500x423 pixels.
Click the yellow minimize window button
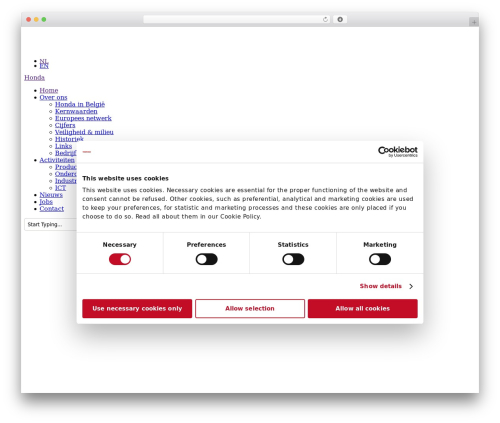click(36, 19)
